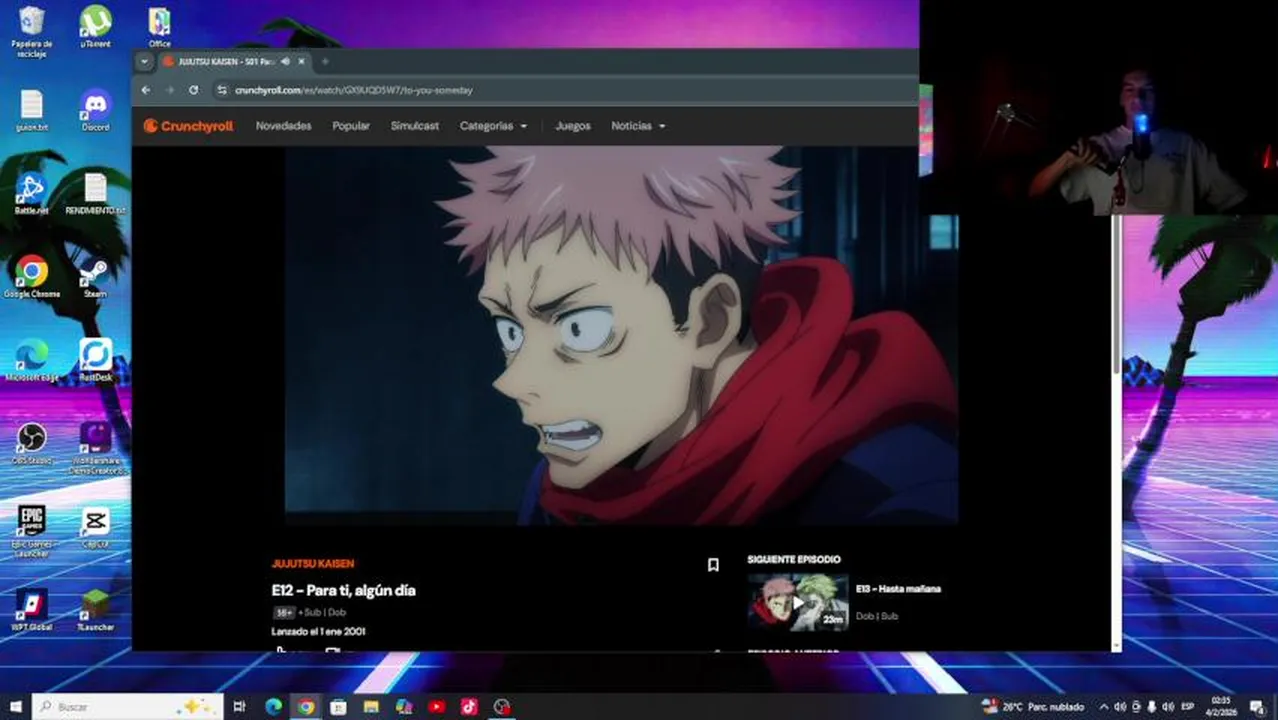Click the page vertical scrollbar
Screen dimensions: 1278x720
coord(1117,295)
